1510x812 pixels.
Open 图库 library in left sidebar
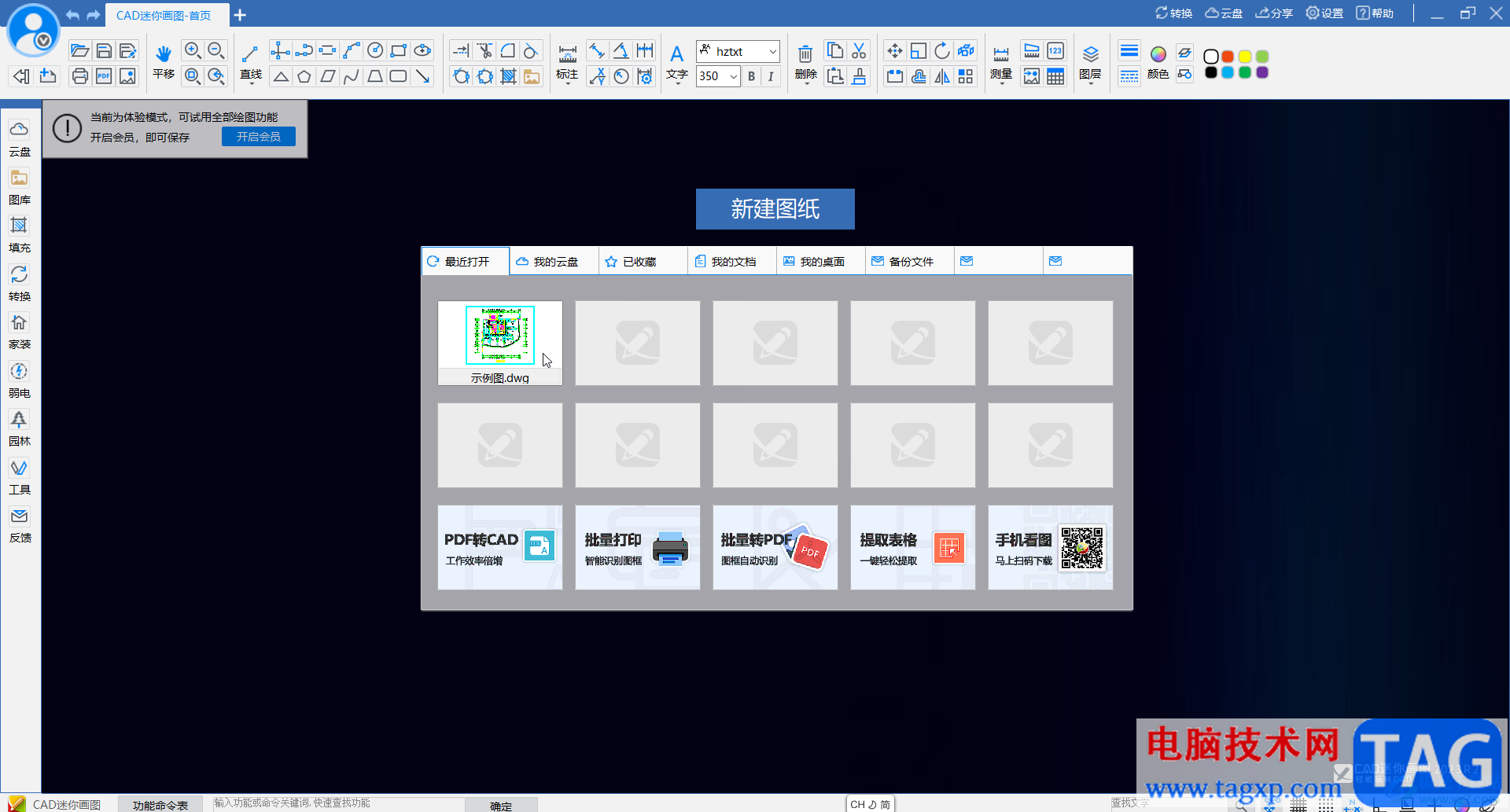20,187
